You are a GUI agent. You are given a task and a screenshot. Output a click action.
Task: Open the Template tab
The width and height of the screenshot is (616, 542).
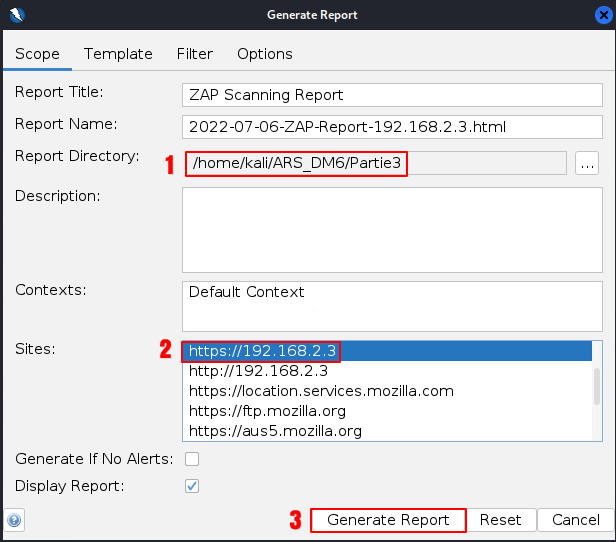click(x=118, y=54)
